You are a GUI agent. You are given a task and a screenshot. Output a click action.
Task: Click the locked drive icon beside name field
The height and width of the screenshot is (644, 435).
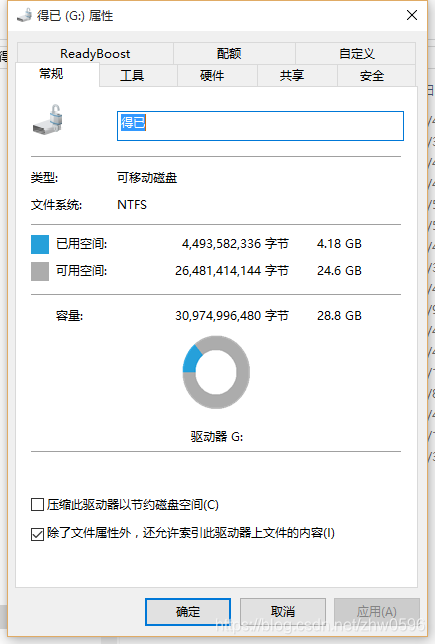coord(48,119)
